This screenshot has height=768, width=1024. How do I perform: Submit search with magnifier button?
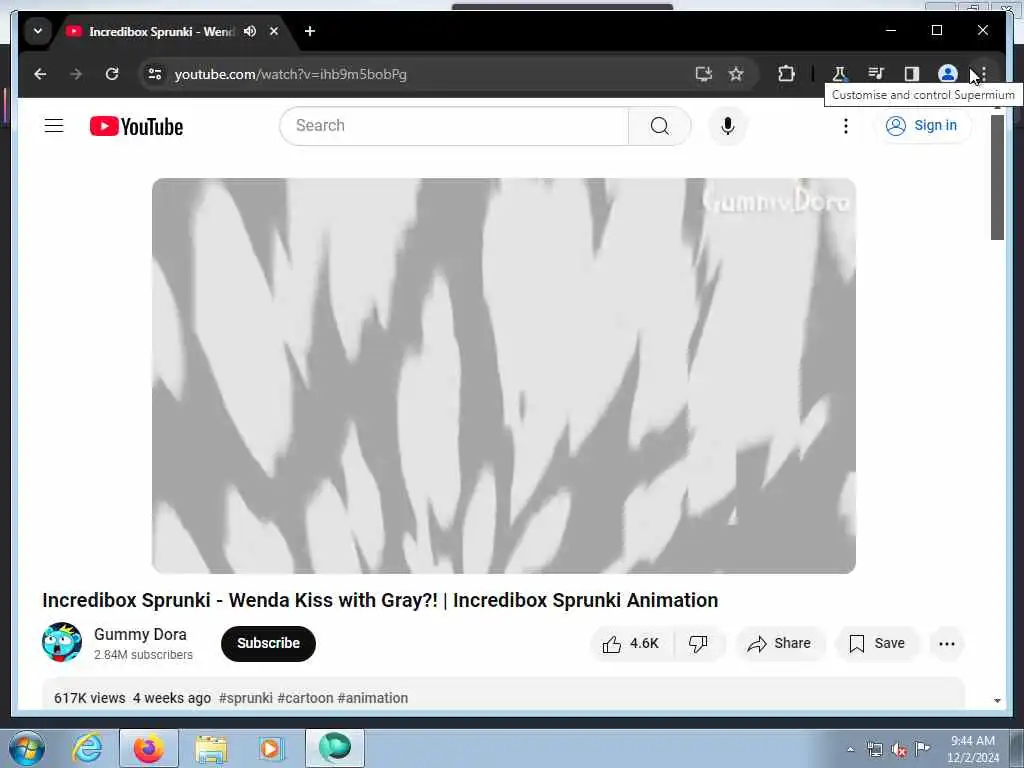(x=660, y=125)
